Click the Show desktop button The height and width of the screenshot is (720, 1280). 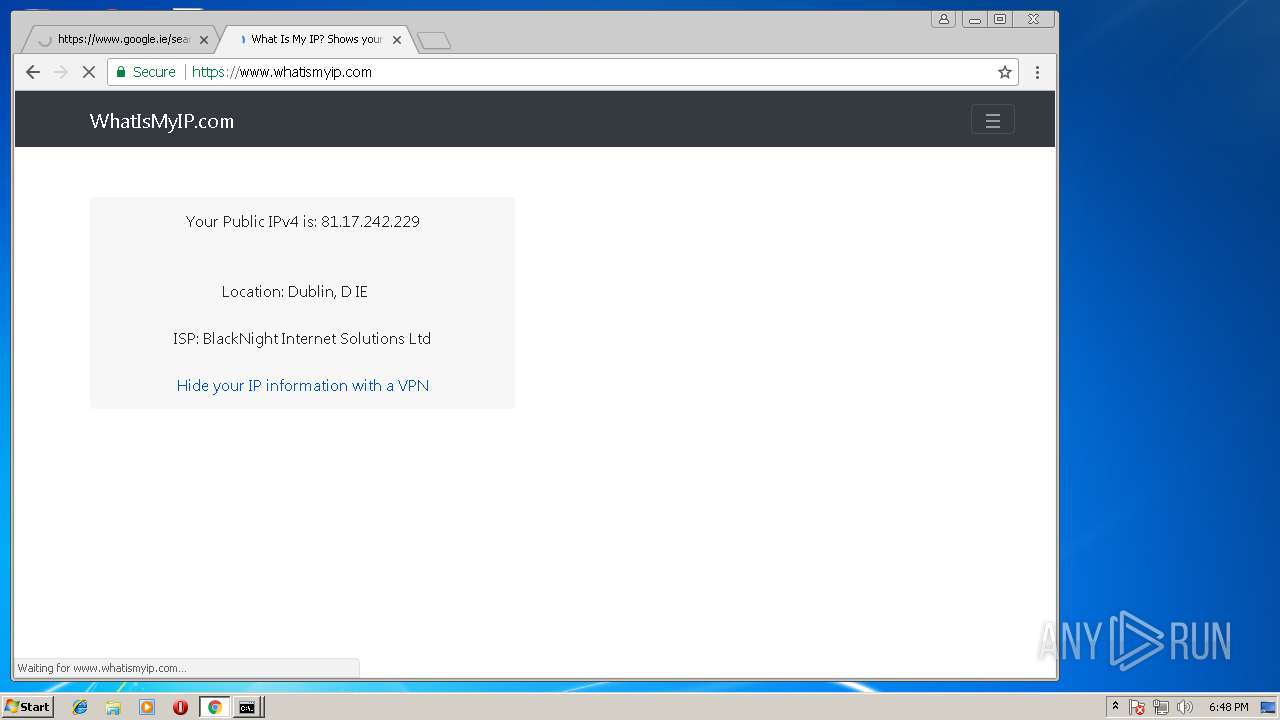(x=1269, y=707)
